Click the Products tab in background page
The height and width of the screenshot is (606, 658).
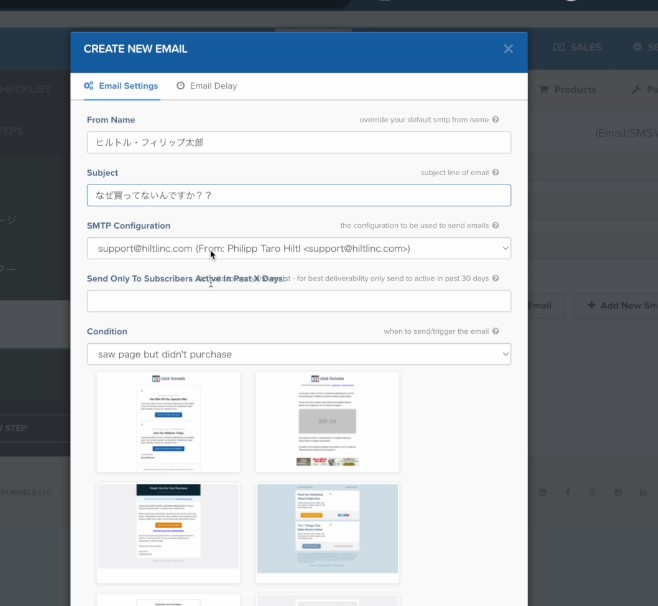pyautogui.click(x=568, y=89)
